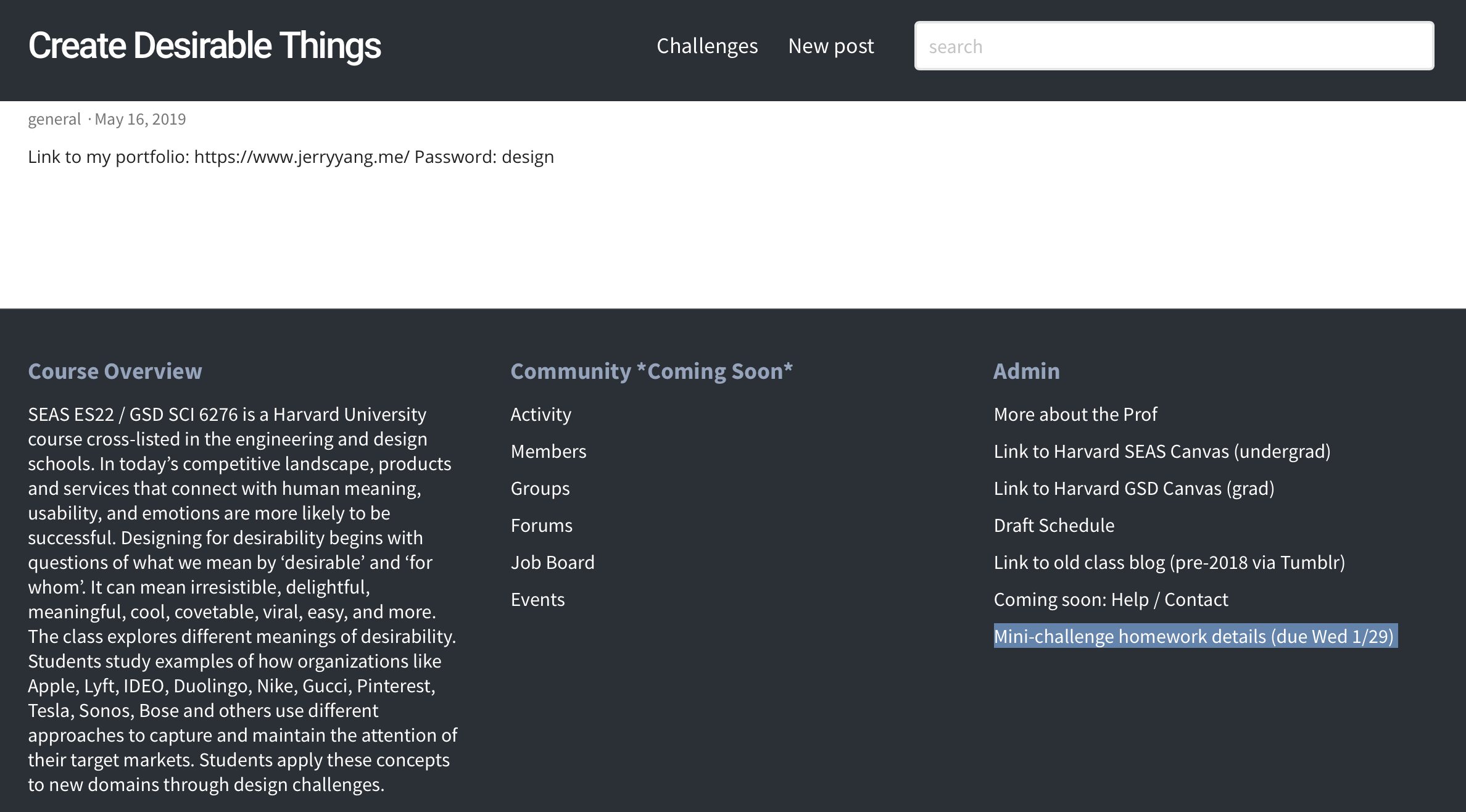Image resolution: width=1466 pixels, height=812 pixels.
Task: Focus the search input field
Action: [x=1174, y=46]
